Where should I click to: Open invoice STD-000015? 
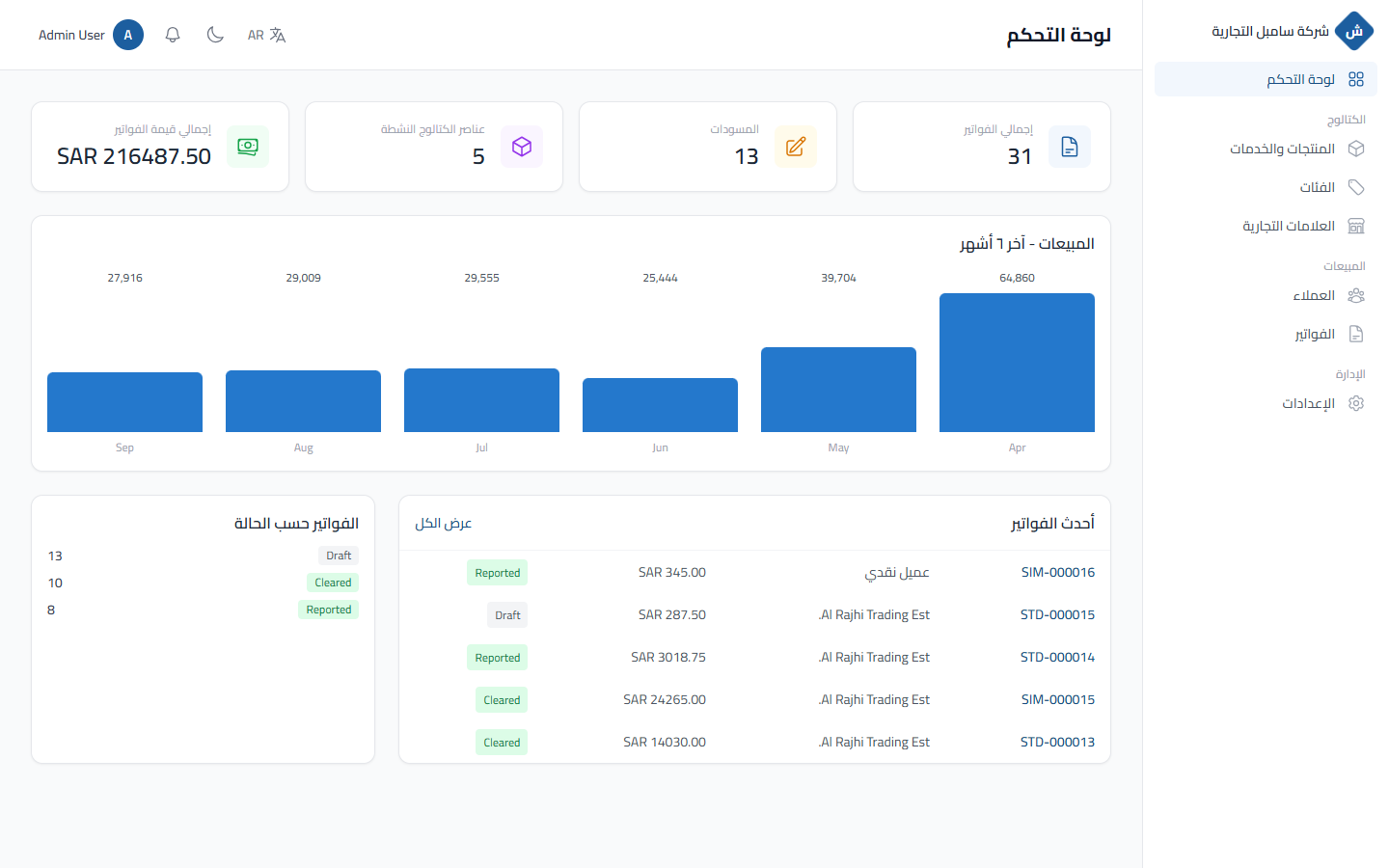[1057, 614]
